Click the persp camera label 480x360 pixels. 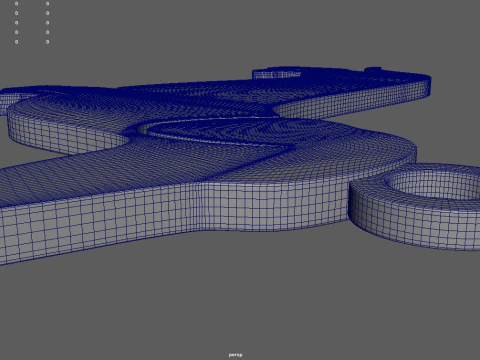tap(236, 355)
